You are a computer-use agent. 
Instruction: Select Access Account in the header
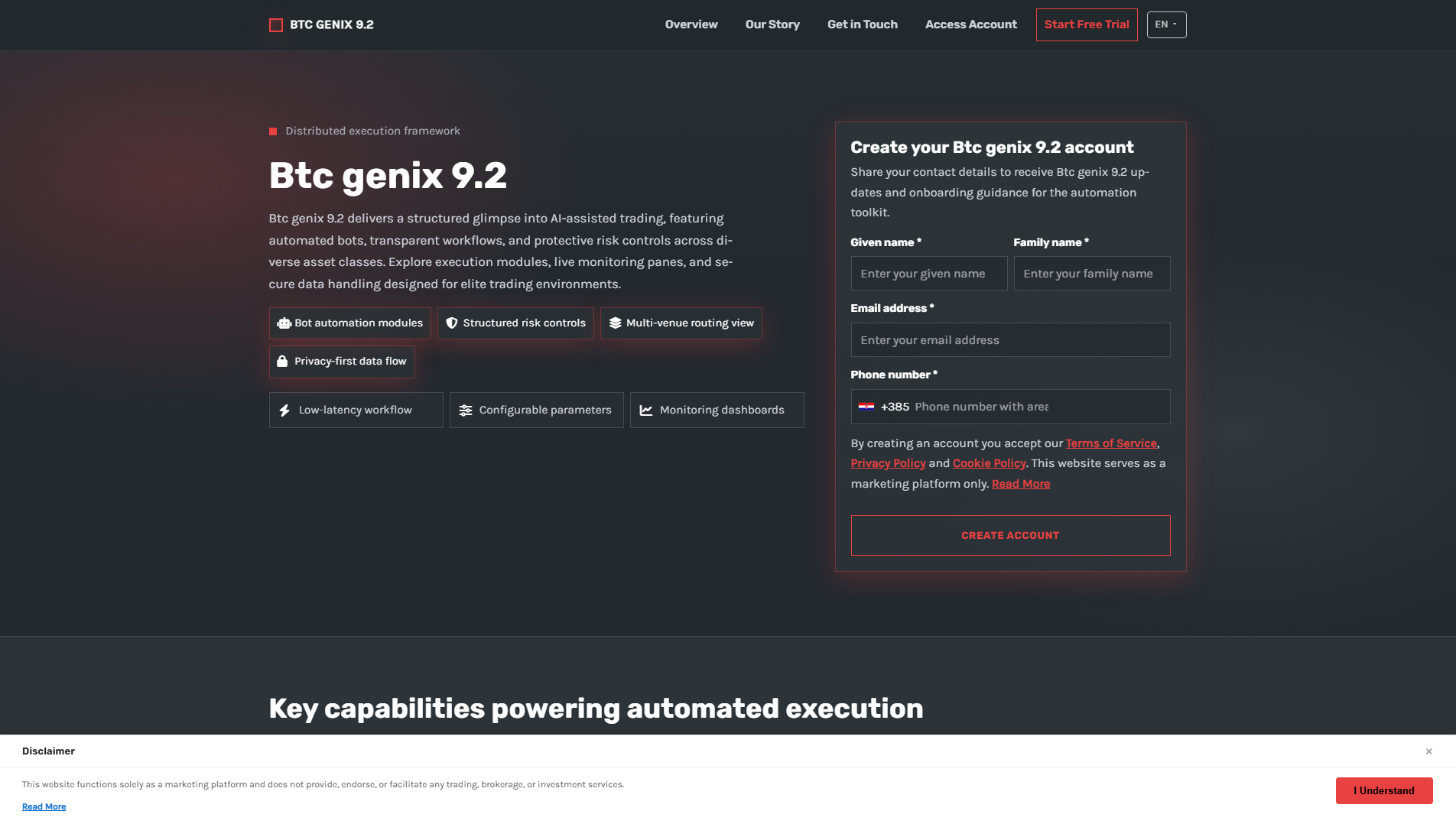[x=971, y=24]
